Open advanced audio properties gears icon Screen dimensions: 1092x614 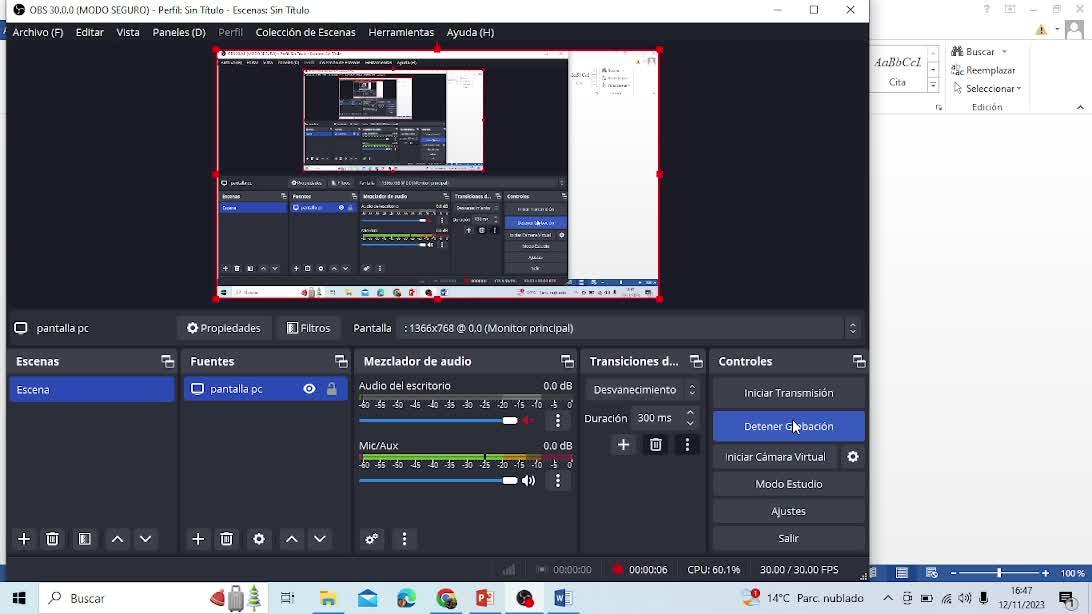[x=372, y=539]
